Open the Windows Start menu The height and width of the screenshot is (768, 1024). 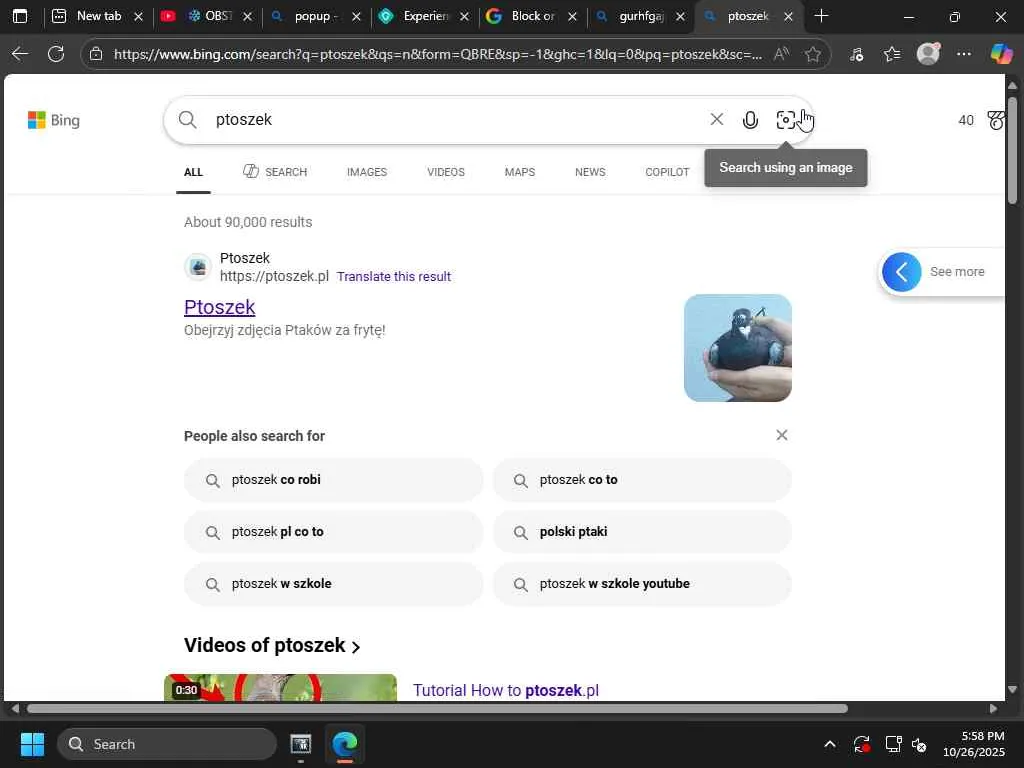tap(32, 744)
